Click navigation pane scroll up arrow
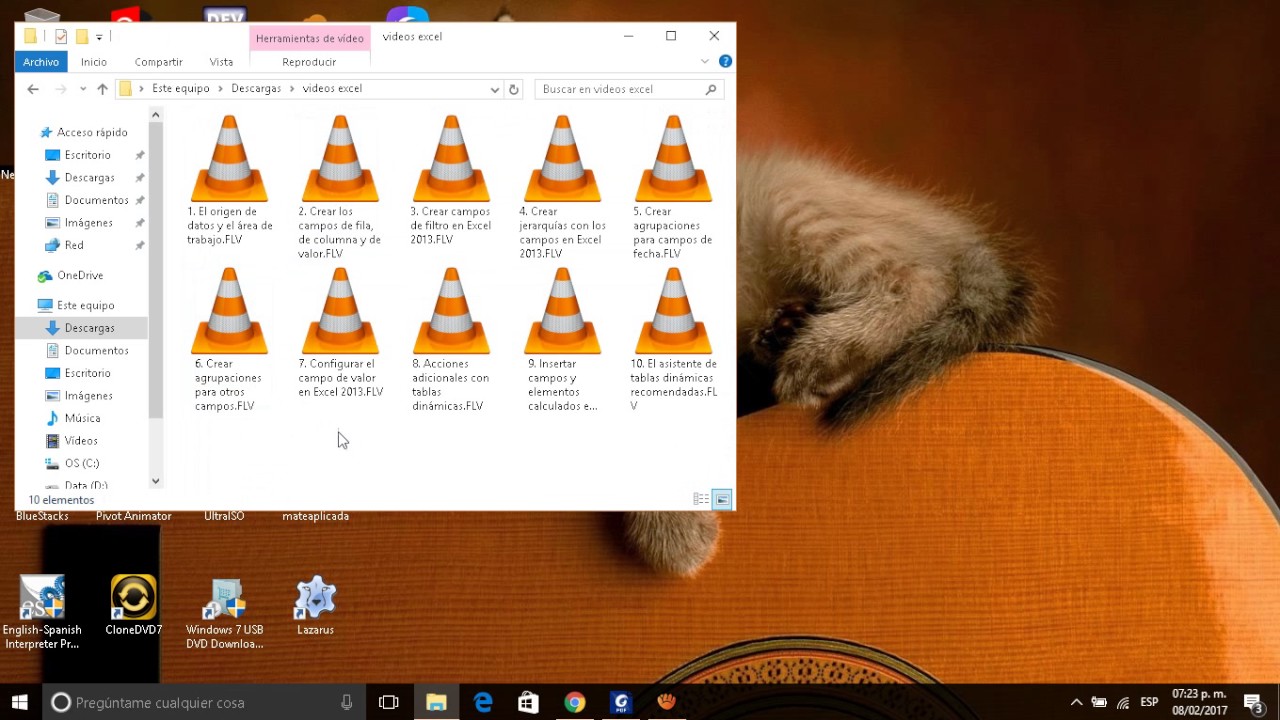The height and width of the screenshot is (720, 1280). point(155,116)
